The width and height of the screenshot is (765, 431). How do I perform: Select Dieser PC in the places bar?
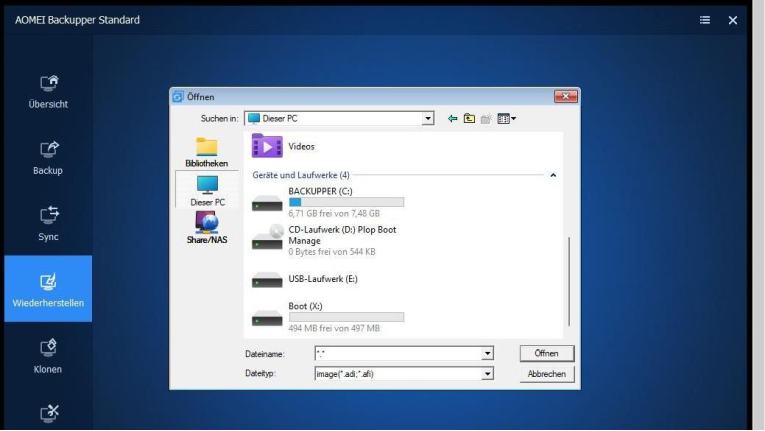207,190
